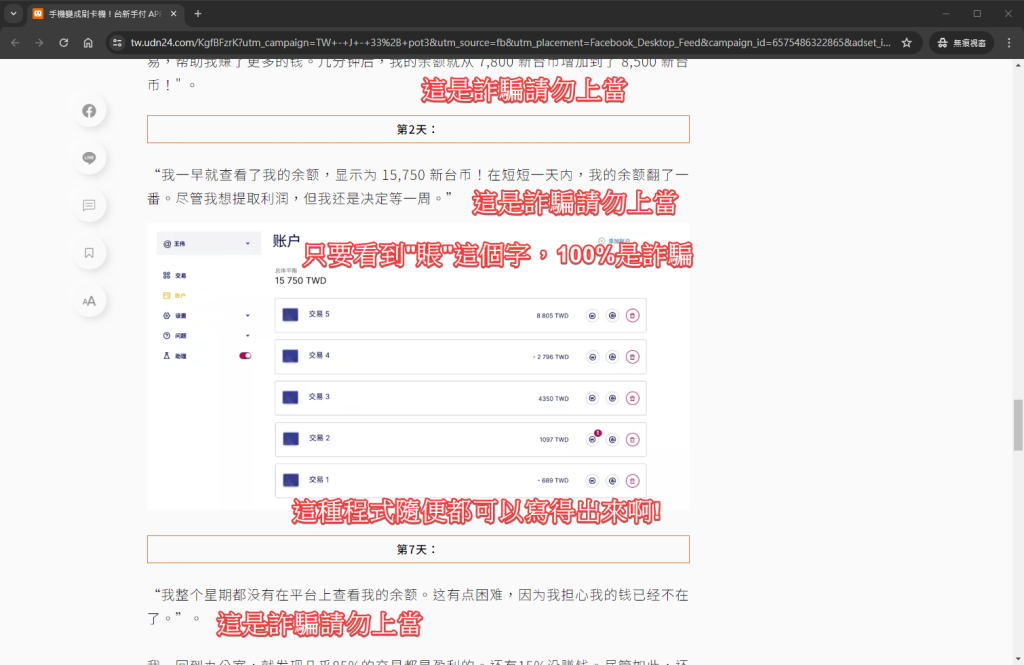Expand the 问题 menu chevron
This screenshot has height=665, width=1024.
click(x=247, y=336)
